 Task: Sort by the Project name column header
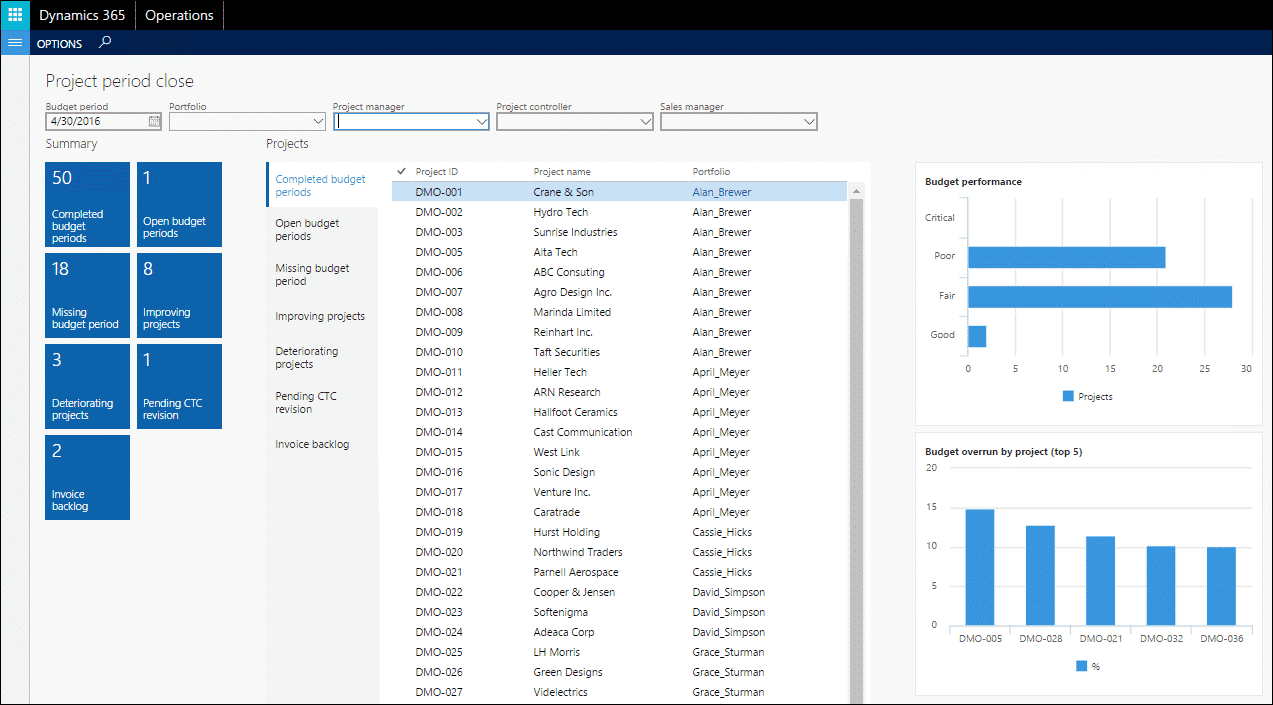[x=562, y=172]
